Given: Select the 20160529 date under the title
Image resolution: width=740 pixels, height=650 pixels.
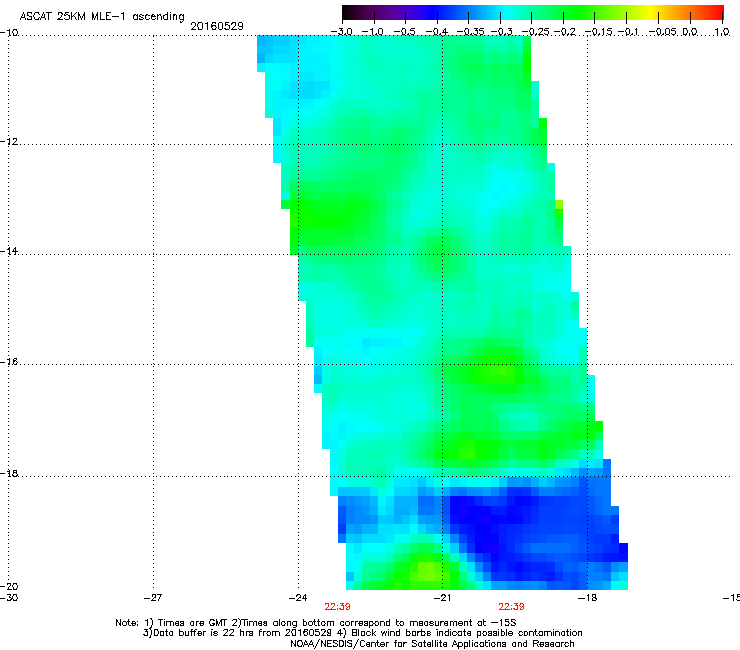Looking at the screenshot, I should (217, 26).
